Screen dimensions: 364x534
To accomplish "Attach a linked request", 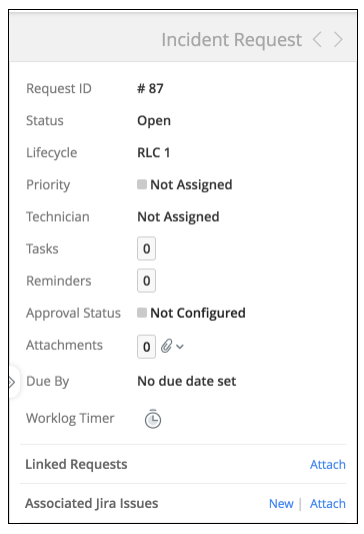I will pyautogui.click(x=328, y=465).
